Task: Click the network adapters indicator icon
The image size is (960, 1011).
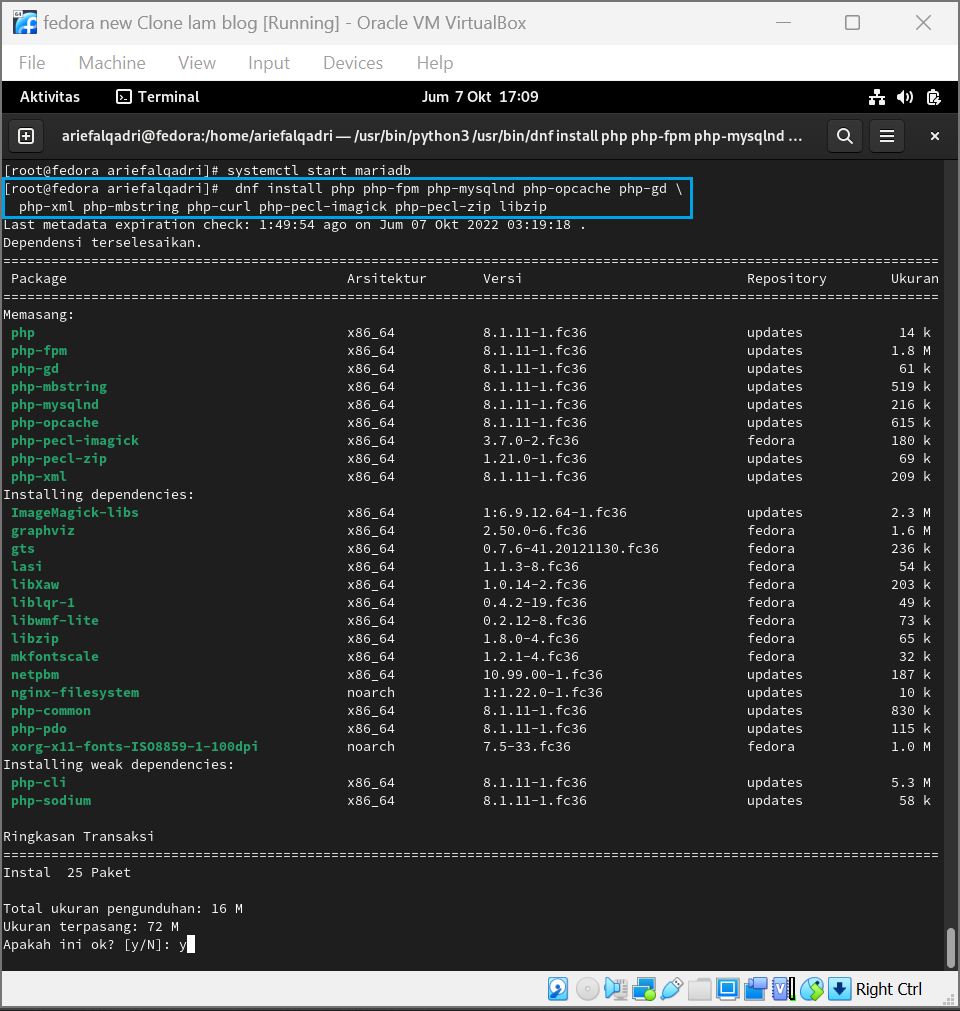Action: click(x=644, y=988)
